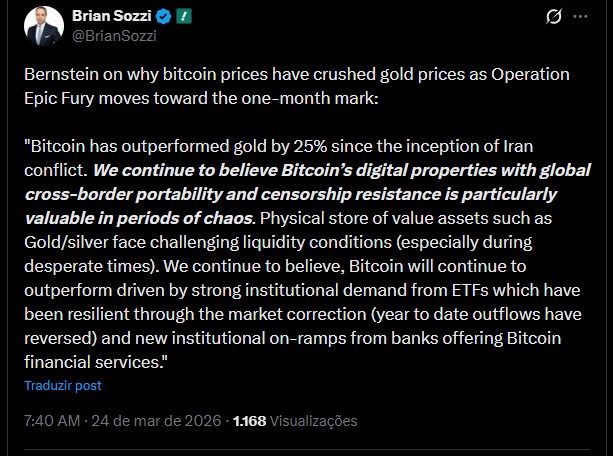Visit the @BrianSozzi handle link
The image size is (613, 456).
pos(115,35)
